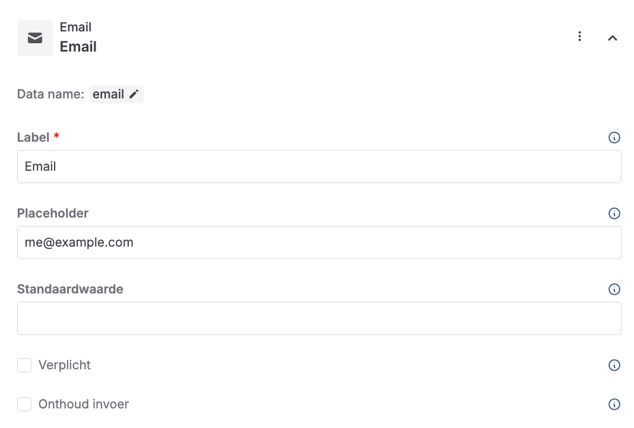Click the bold Email panel title

tap(78, 47)
